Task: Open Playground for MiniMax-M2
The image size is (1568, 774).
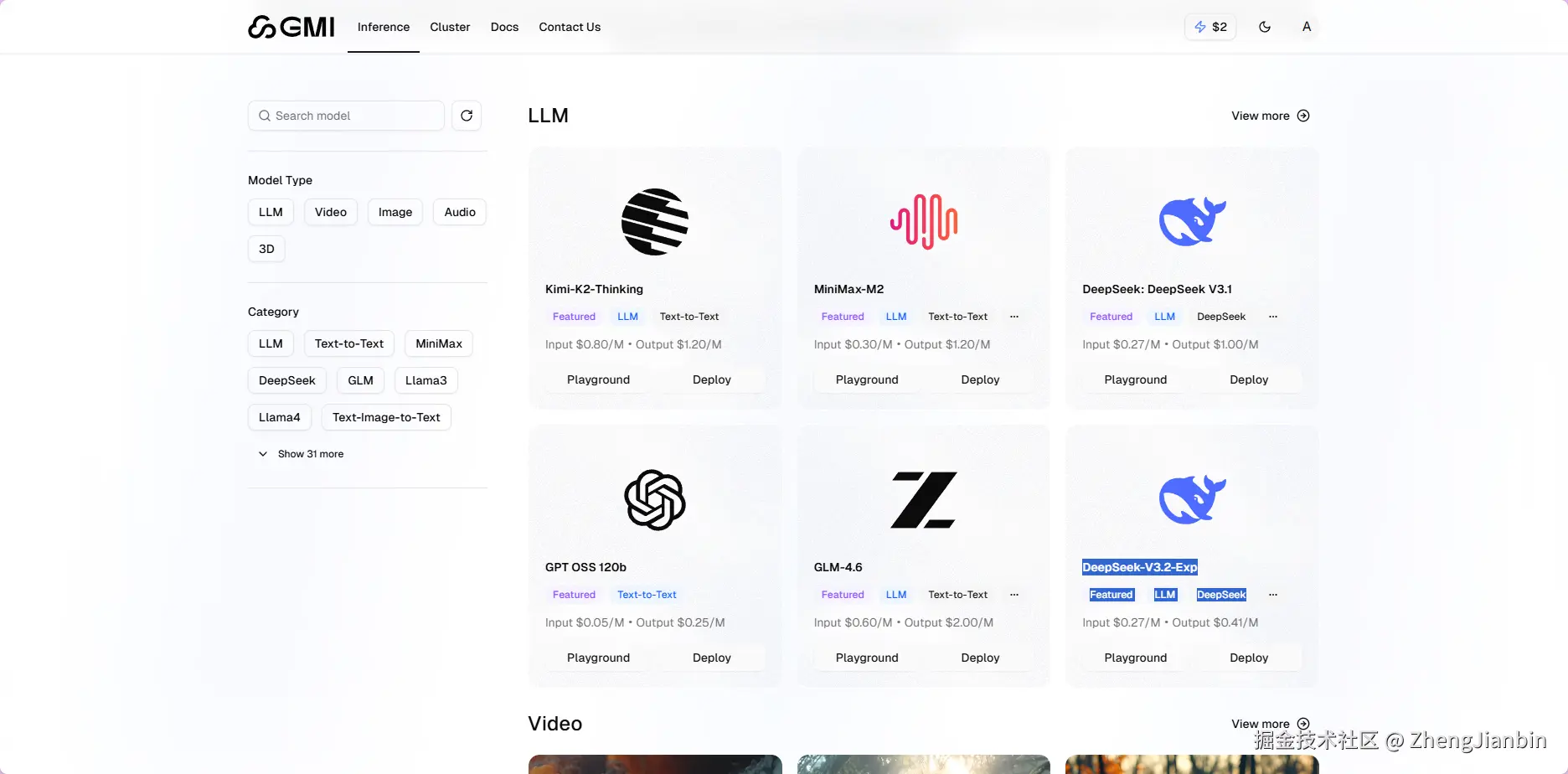Action: pos(867,379)
